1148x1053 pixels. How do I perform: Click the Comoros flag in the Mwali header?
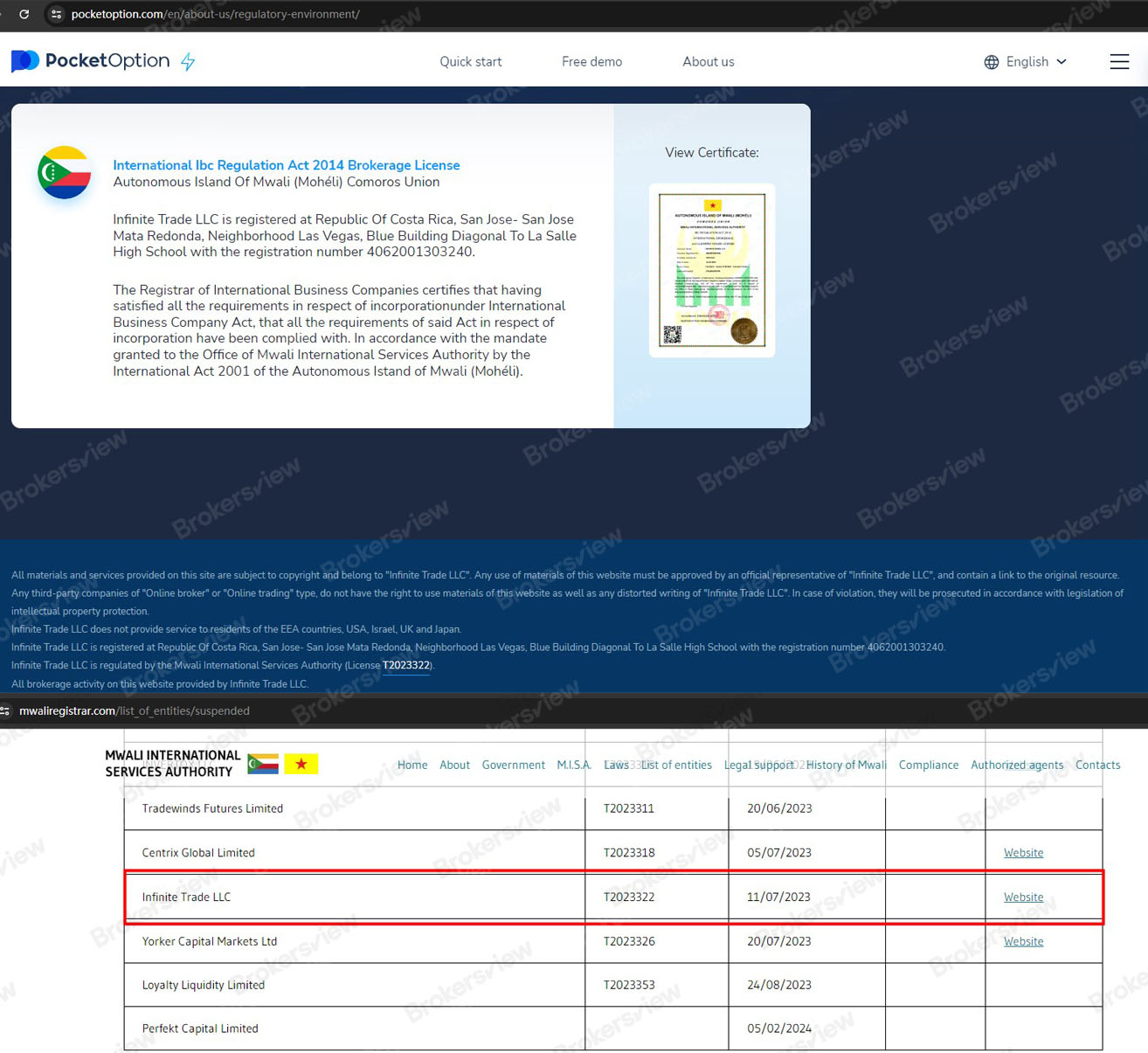tap(263, 764)
